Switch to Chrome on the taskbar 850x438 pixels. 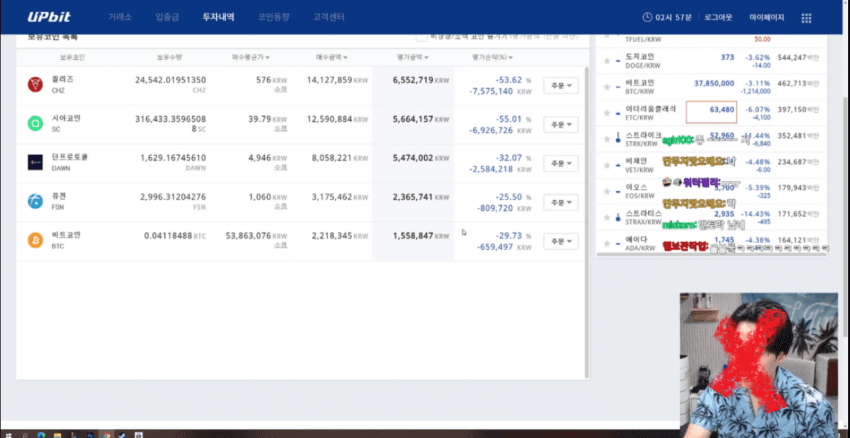106,434
